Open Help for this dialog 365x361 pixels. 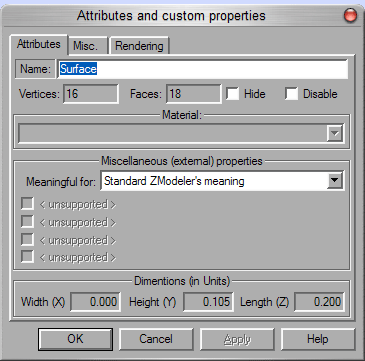[x=318, y=339]
